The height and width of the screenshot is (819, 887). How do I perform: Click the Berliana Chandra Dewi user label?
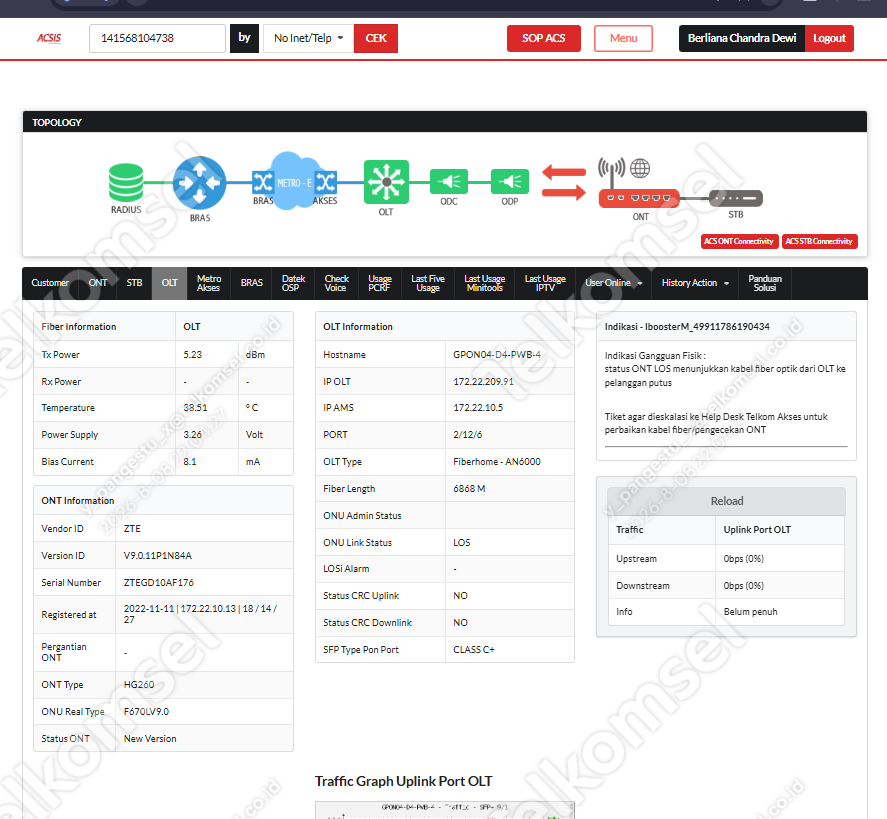point(742,38)
